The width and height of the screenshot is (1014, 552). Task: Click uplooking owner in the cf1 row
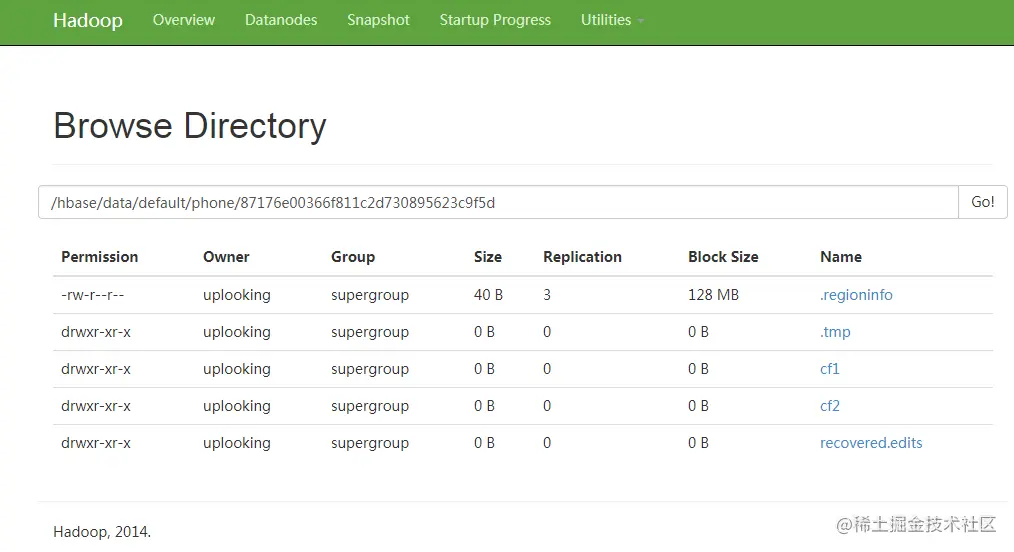point(237,370)
